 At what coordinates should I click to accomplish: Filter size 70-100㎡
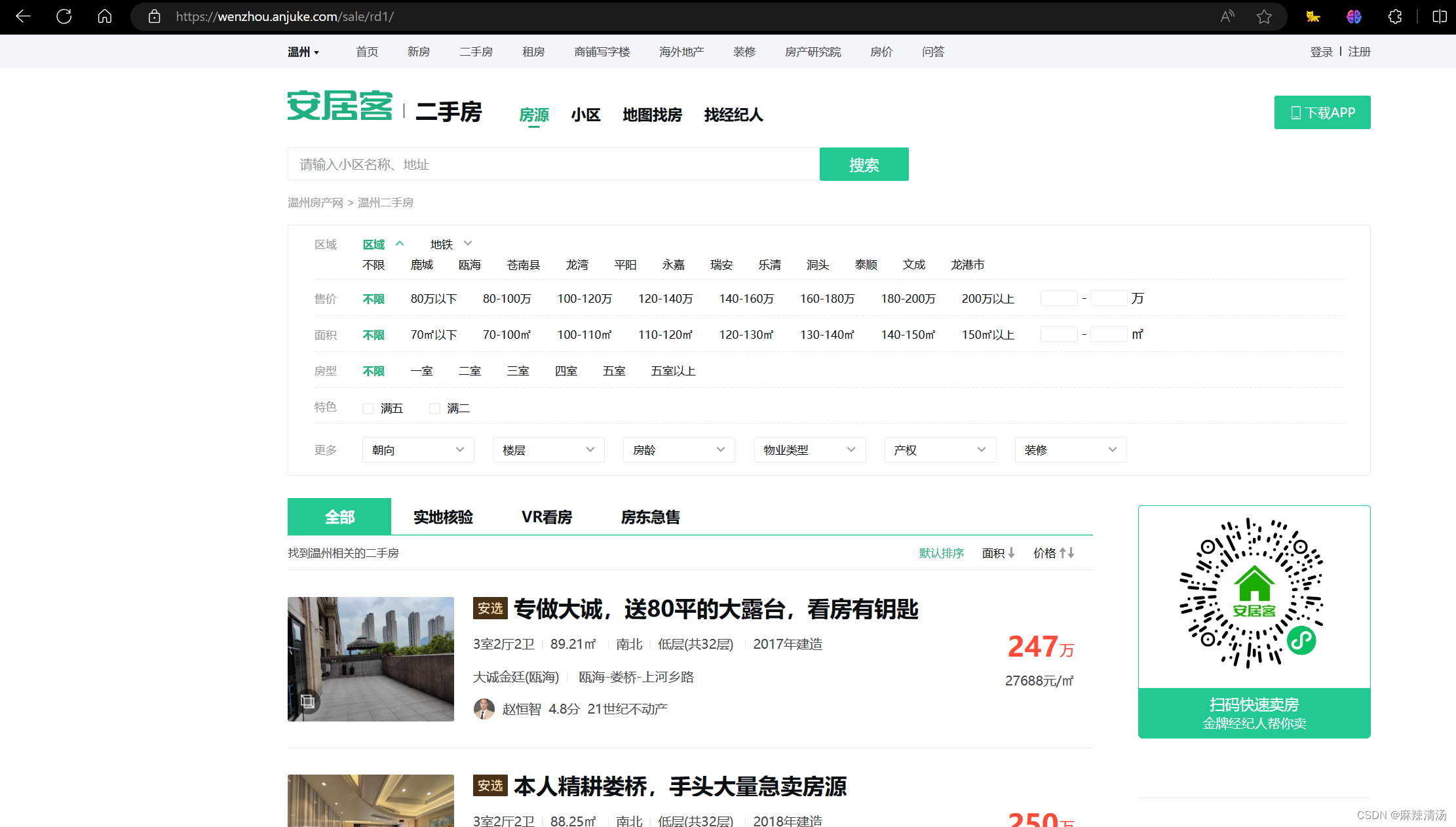click(507, 335)
